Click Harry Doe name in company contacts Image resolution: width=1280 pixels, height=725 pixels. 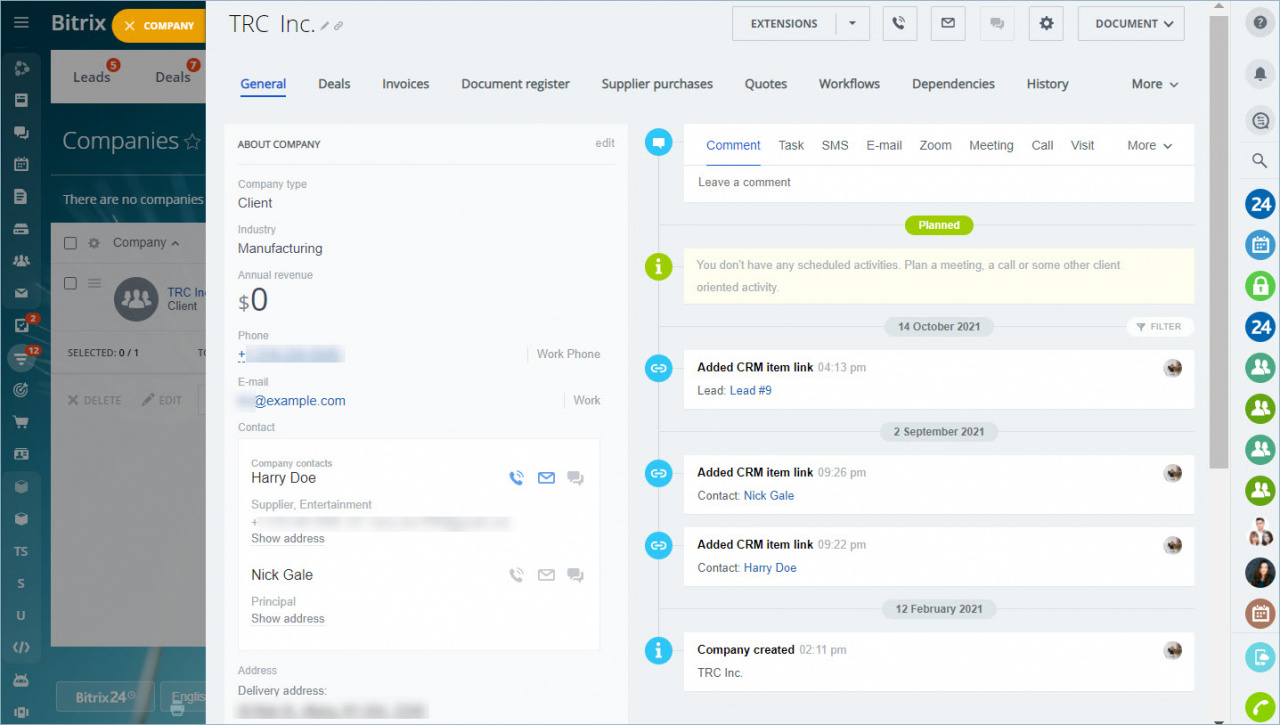(283, 478)
